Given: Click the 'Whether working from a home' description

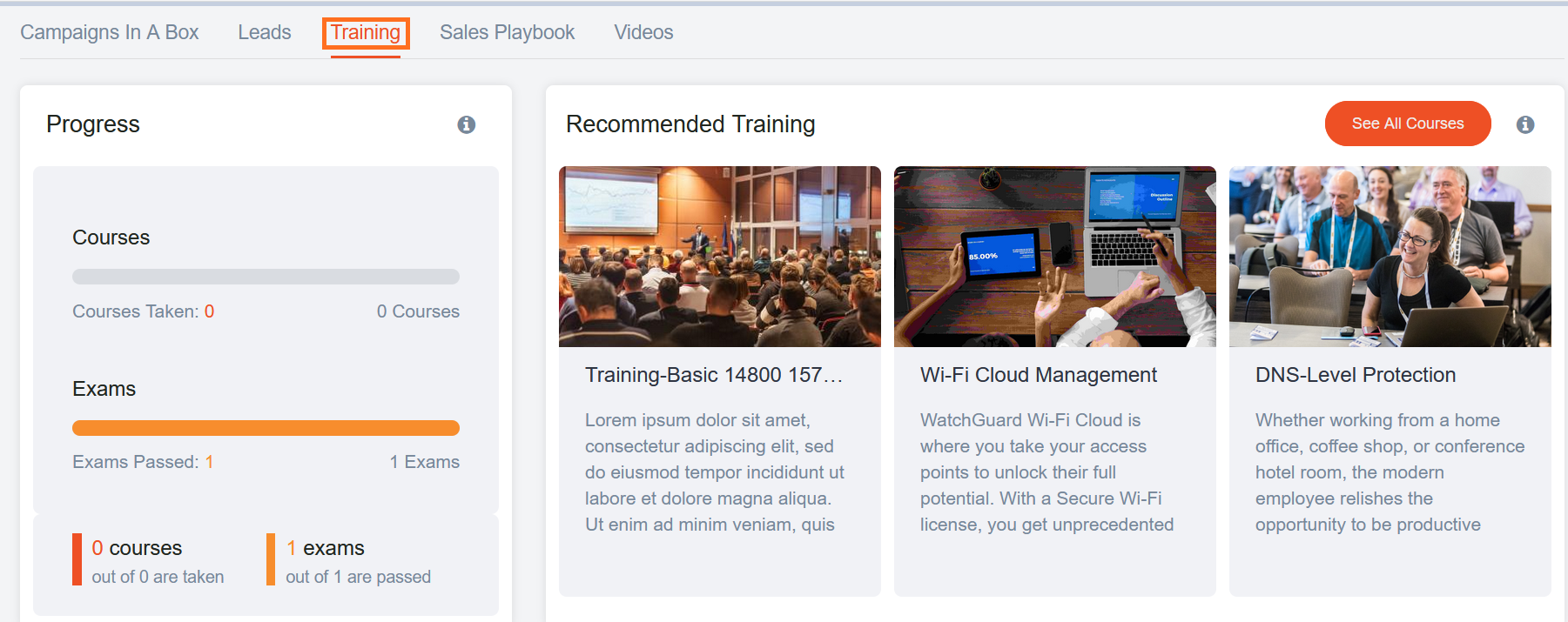Looking at the screenshot, I should click(1390, 472).
